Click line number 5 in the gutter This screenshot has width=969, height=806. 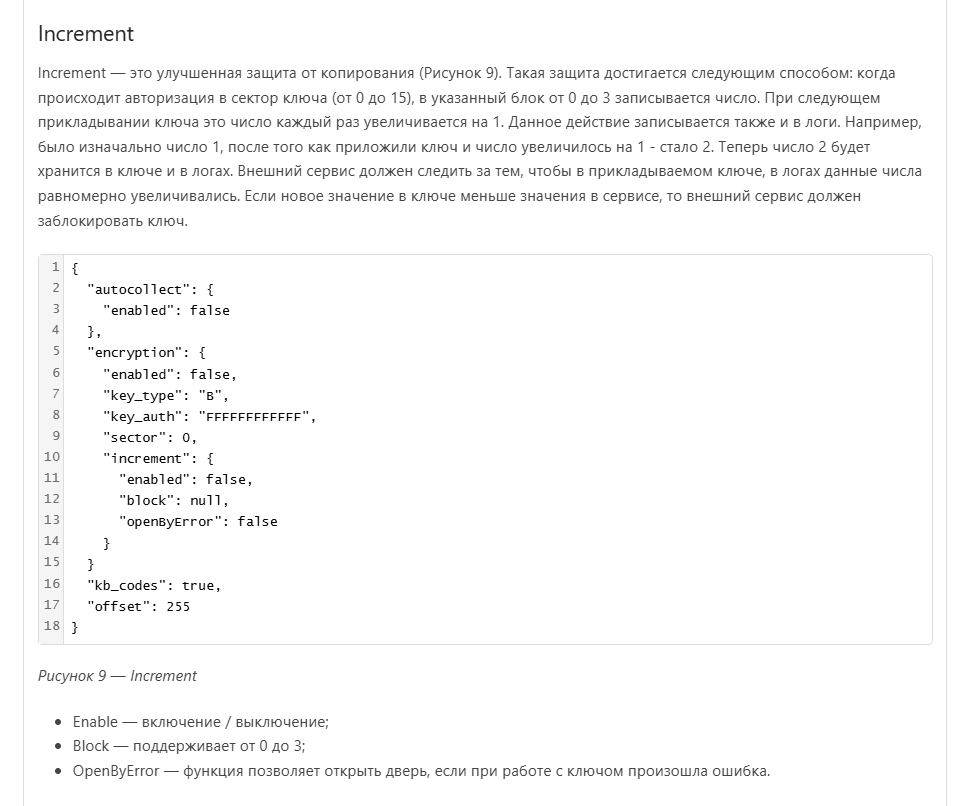click(55, 352)
